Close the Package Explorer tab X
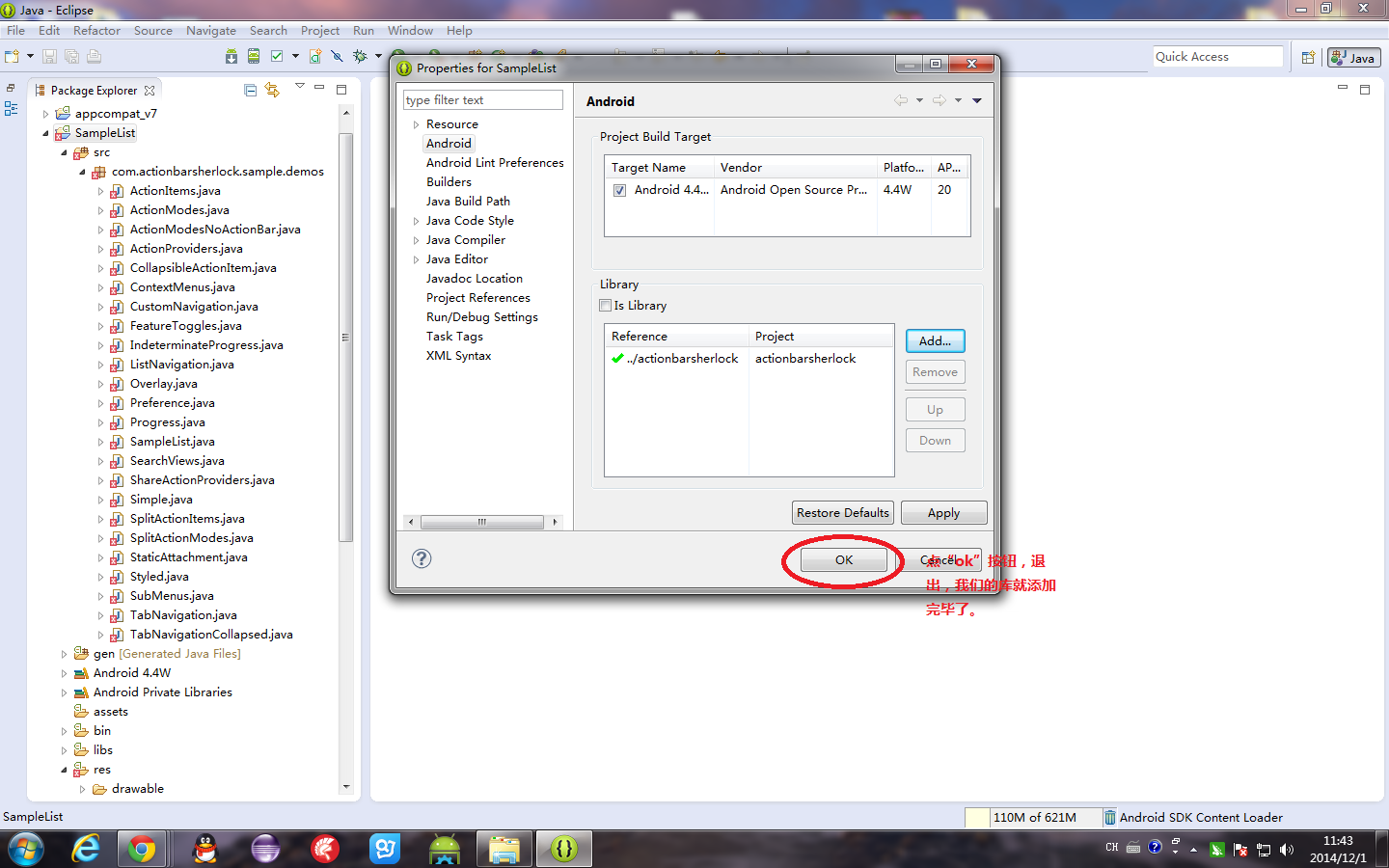This screenshot has width=1389, height=868. pos(150,91)
